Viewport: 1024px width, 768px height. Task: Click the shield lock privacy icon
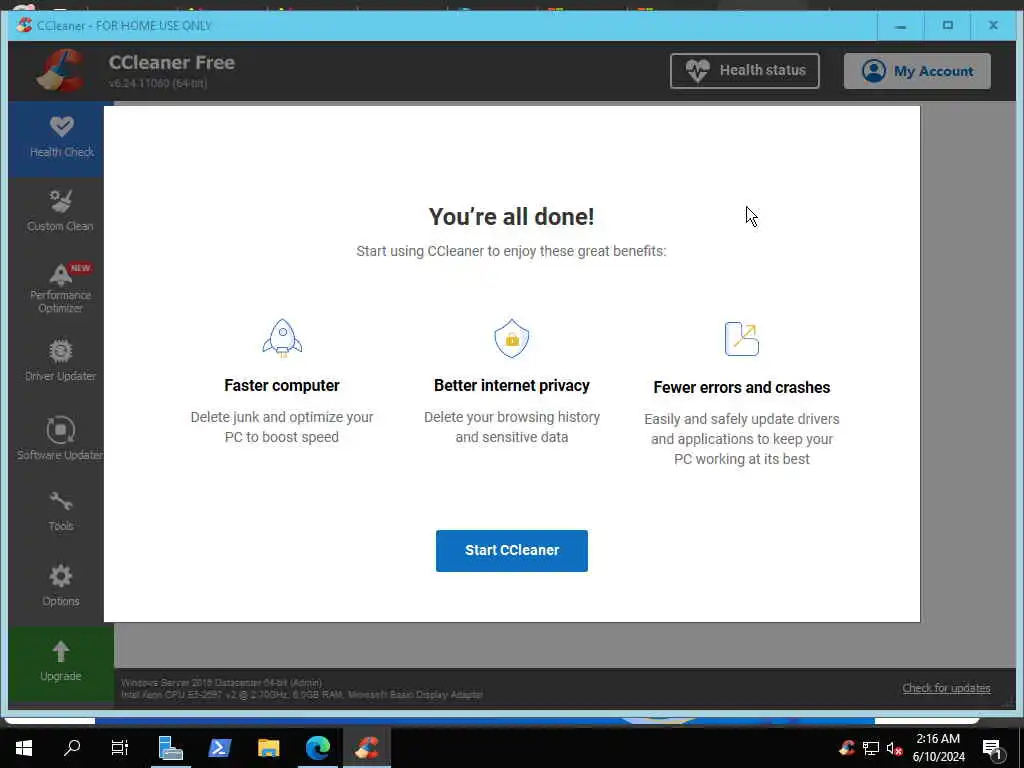click(511, 338)
